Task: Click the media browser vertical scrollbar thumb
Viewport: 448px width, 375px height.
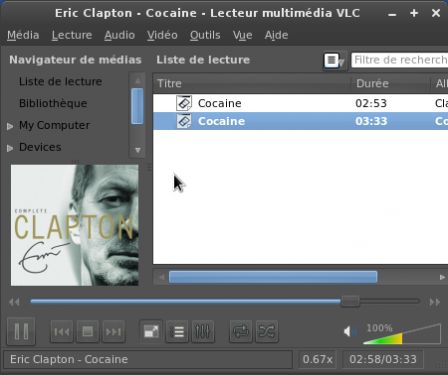Action: (x=137, y=106)
